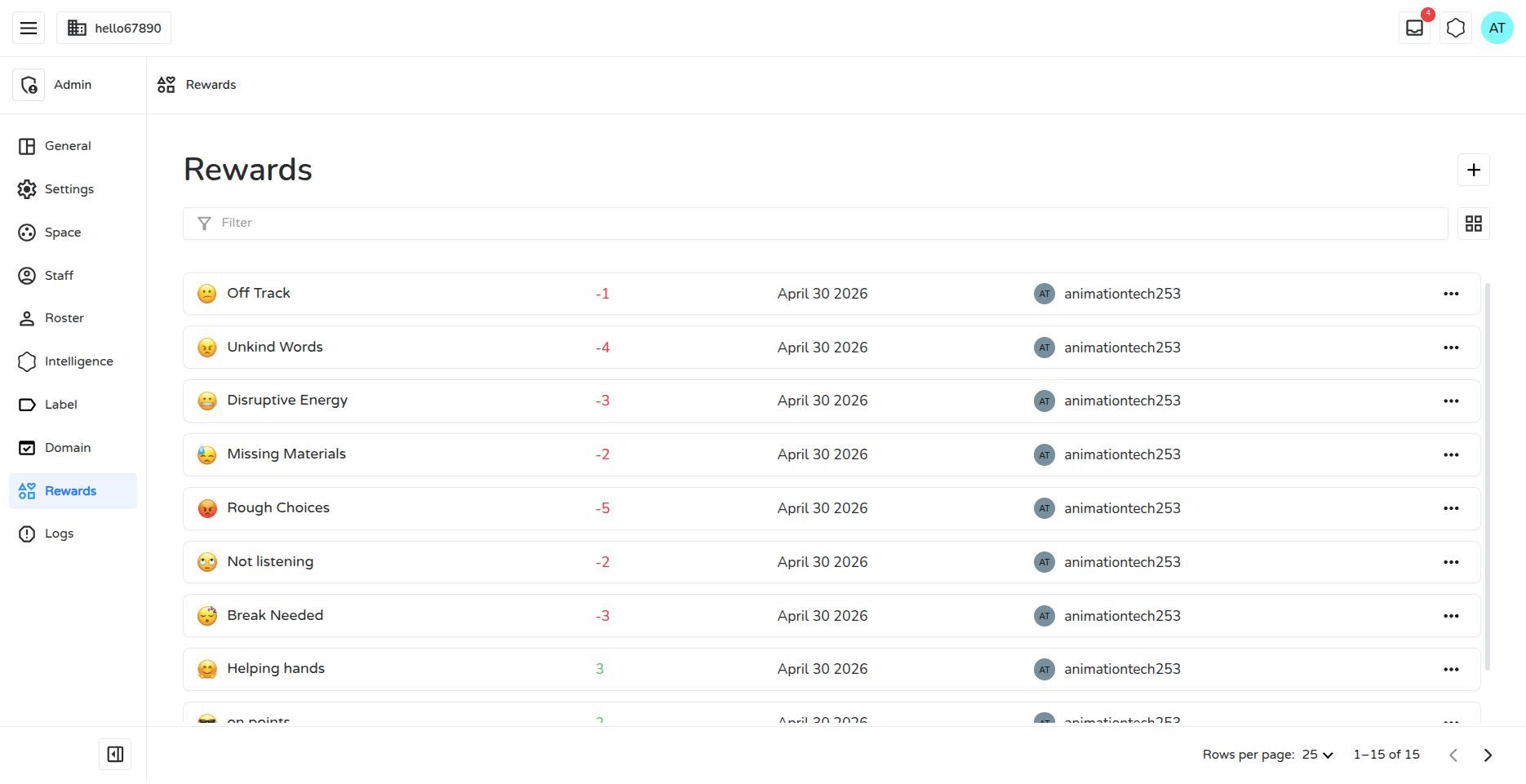
Task: Open options for Helping hands reward
Action: coord(1451,669)
